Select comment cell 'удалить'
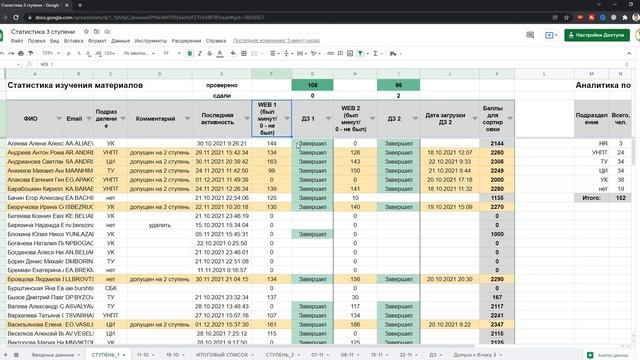 [x=160, y=225]
